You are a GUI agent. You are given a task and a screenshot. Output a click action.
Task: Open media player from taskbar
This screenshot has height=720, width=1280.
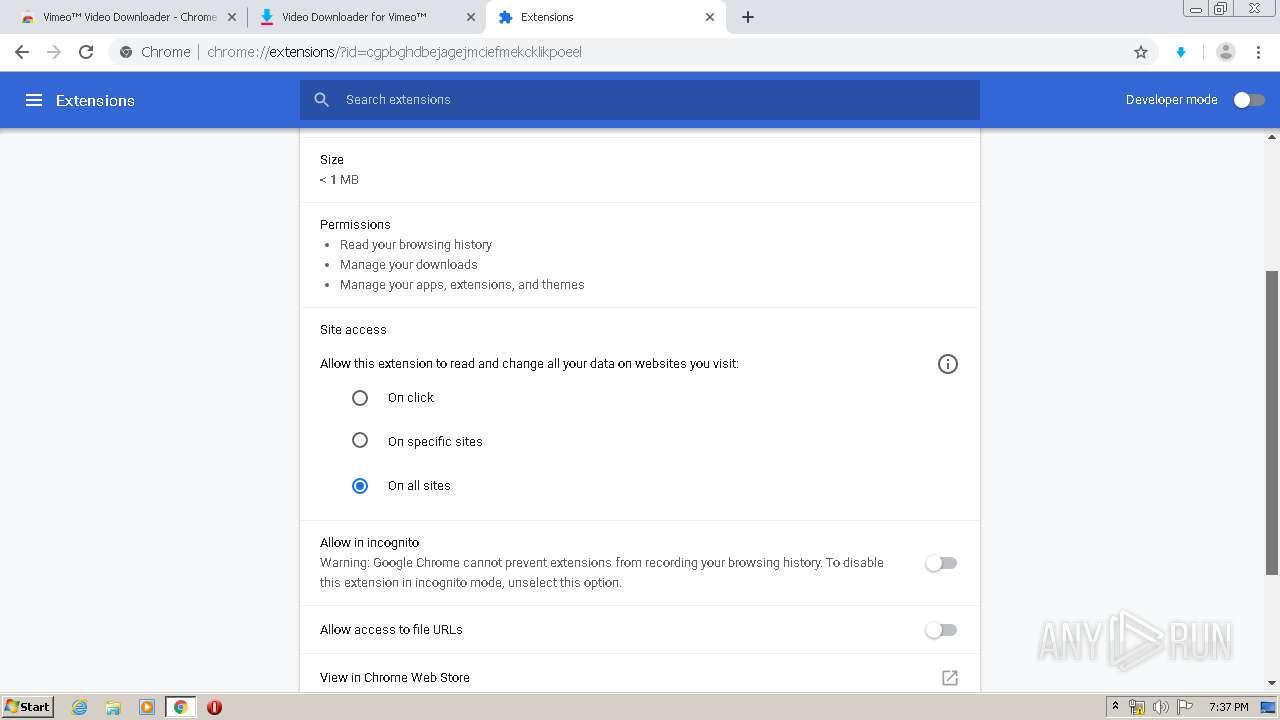(147, 707)
